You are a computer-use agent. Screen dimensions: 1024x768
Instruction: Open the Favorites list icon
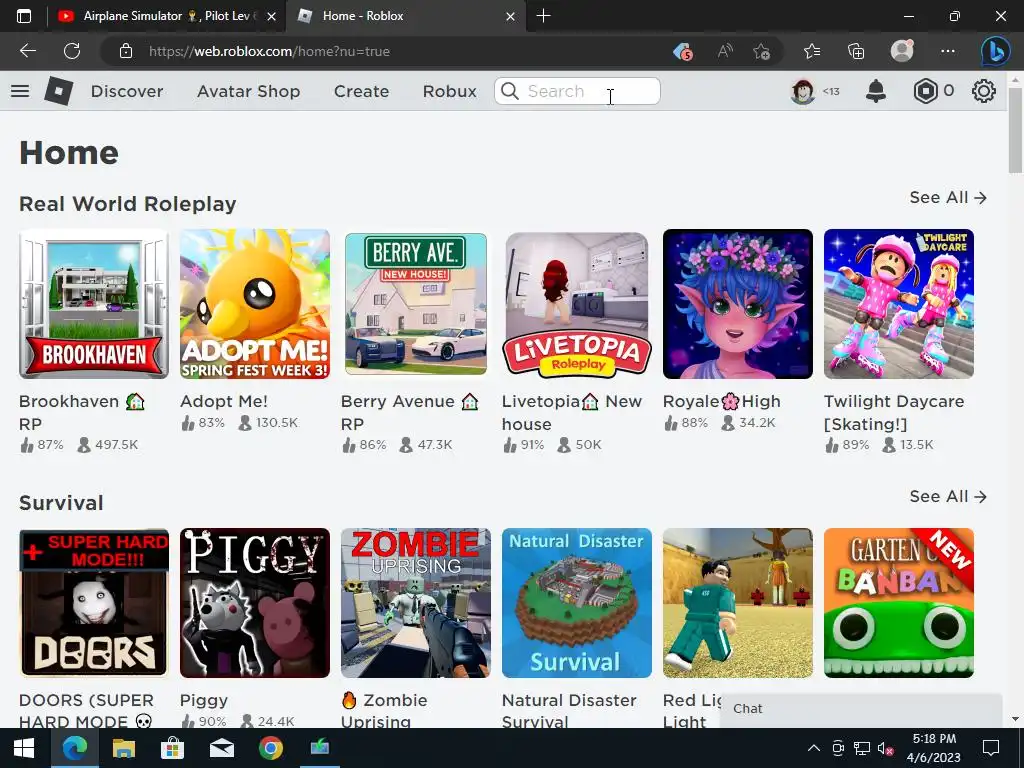(x=812, y=51)
